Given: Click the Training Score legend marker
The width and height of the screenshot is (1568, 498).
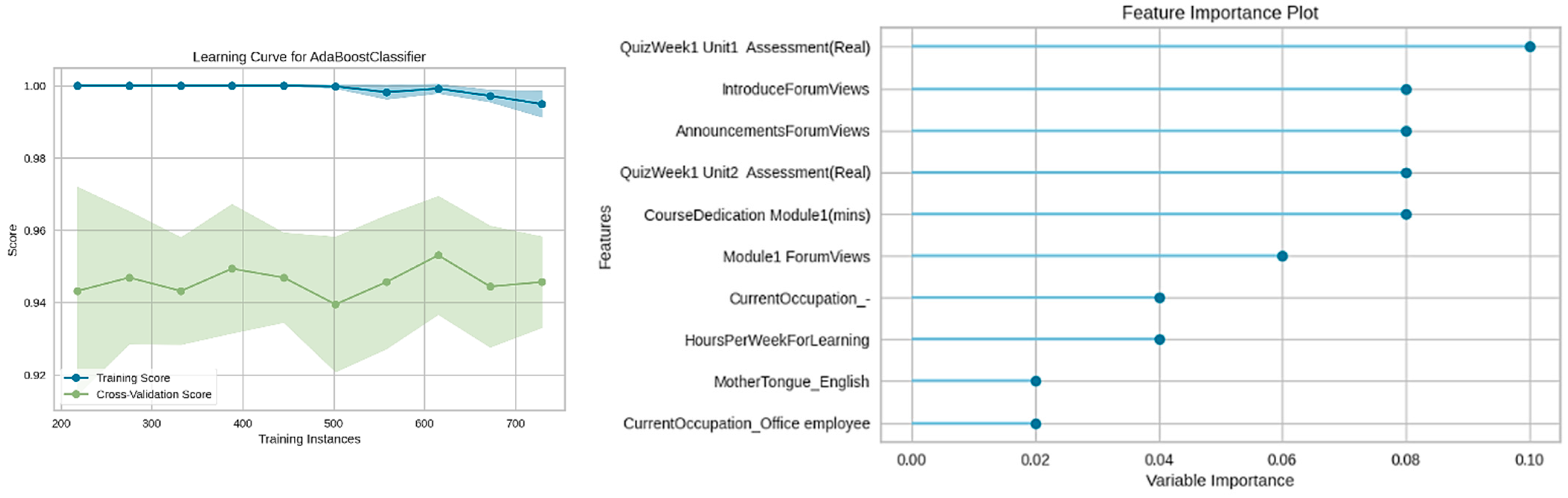Looking at the screenshot, I should coord(76,378).
